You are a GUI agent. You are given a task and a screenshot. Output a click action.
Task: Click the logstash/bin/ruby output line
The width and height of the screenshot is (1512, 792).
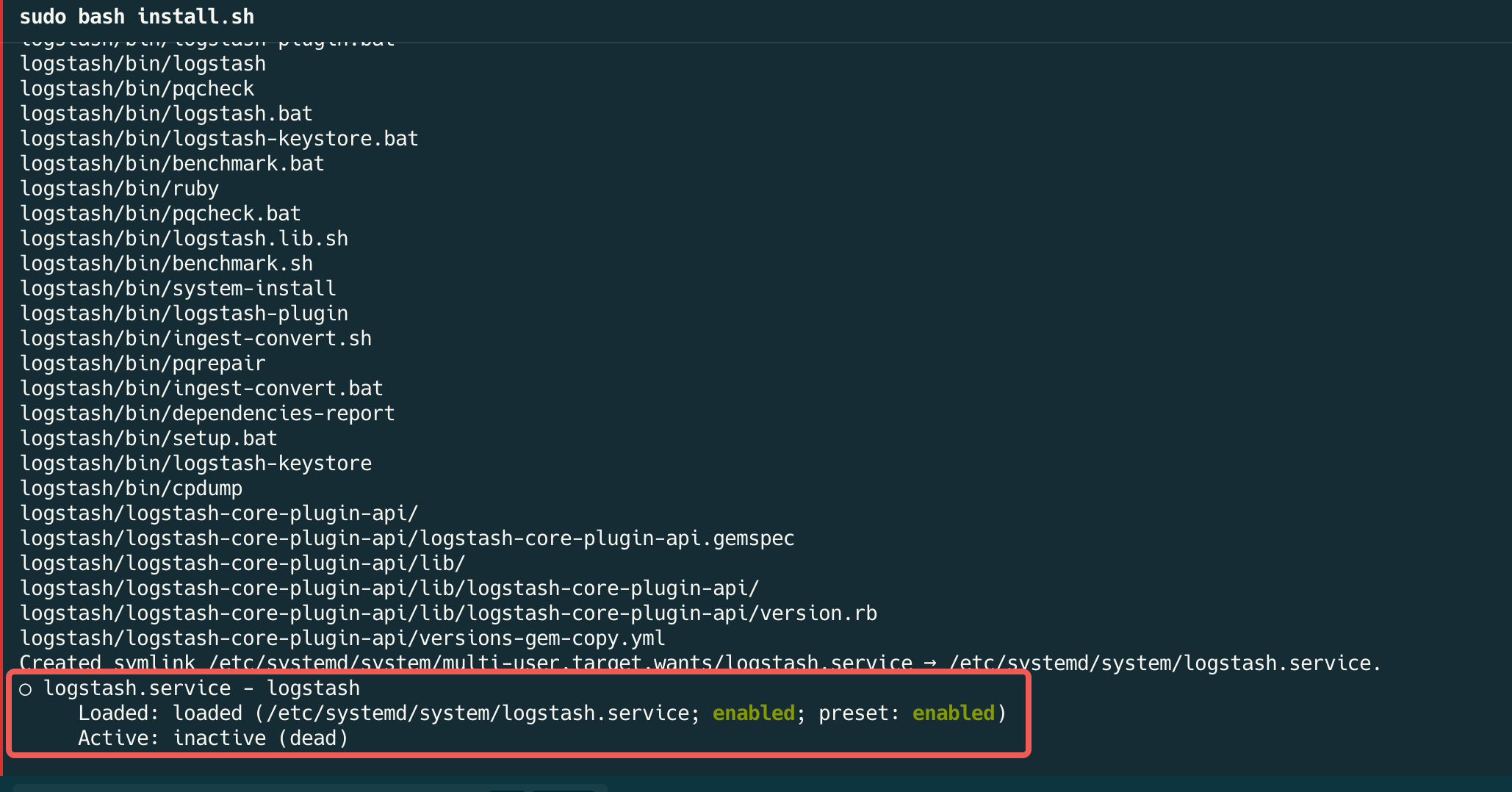119,189
